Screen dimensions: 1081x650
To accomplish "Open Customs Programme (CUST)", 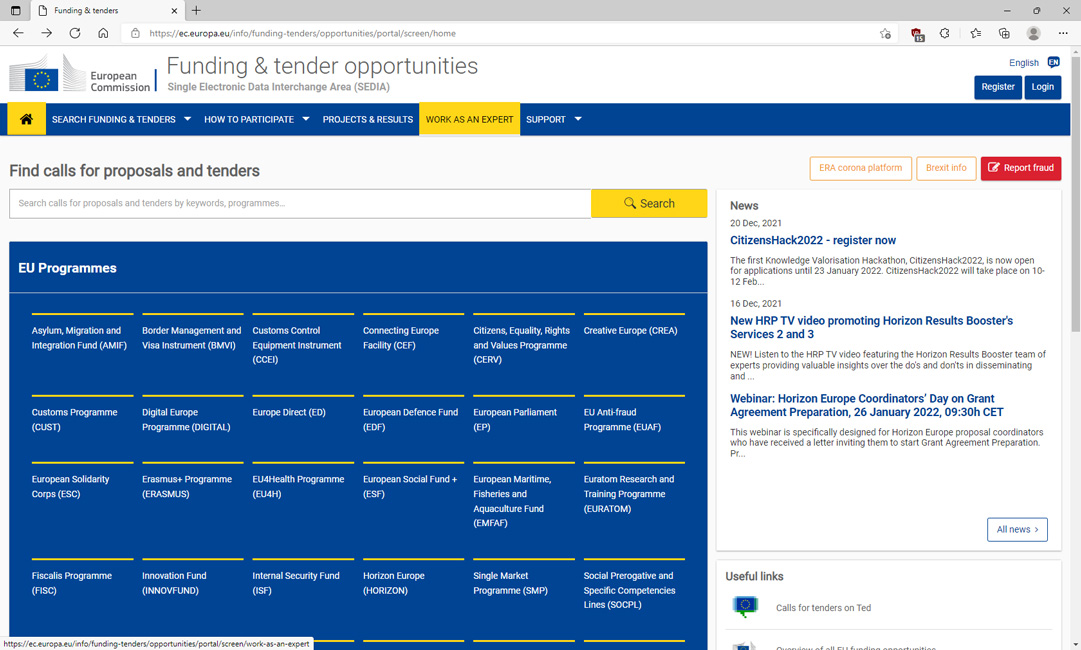I will coord(74,420).
